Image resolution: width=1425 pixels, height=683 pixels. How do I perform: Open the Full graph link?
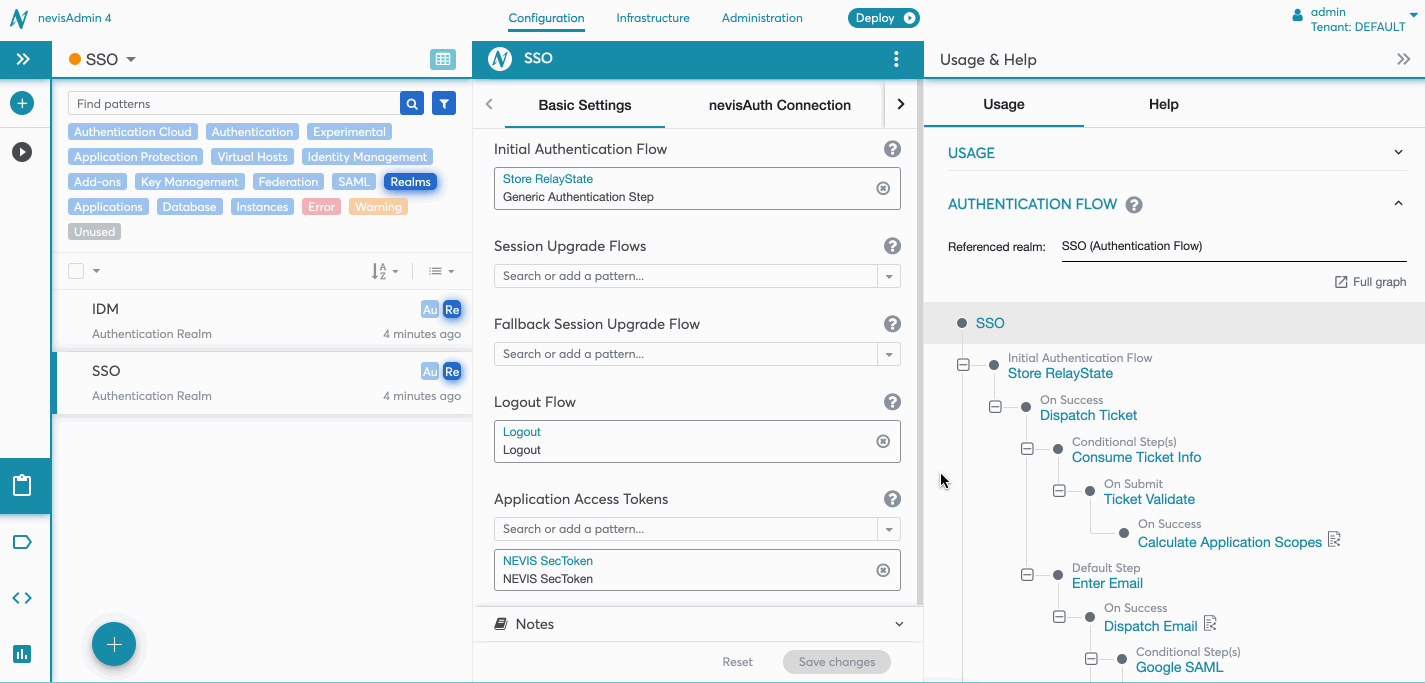1371,282
